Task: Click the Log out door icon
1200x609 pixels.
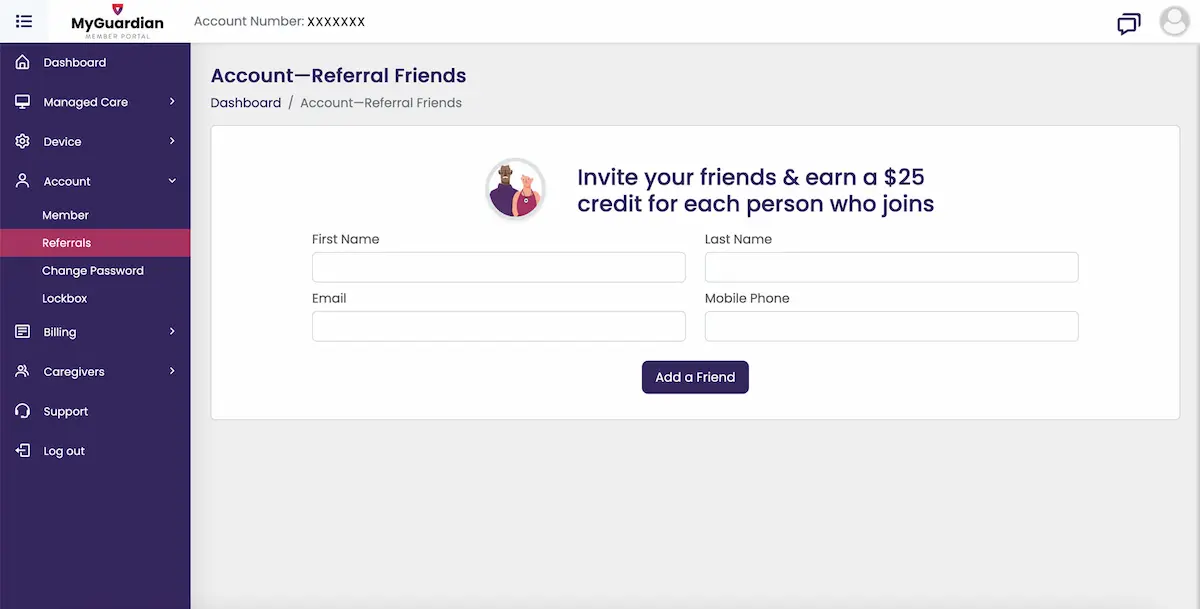Action: (x=23, y=451)
